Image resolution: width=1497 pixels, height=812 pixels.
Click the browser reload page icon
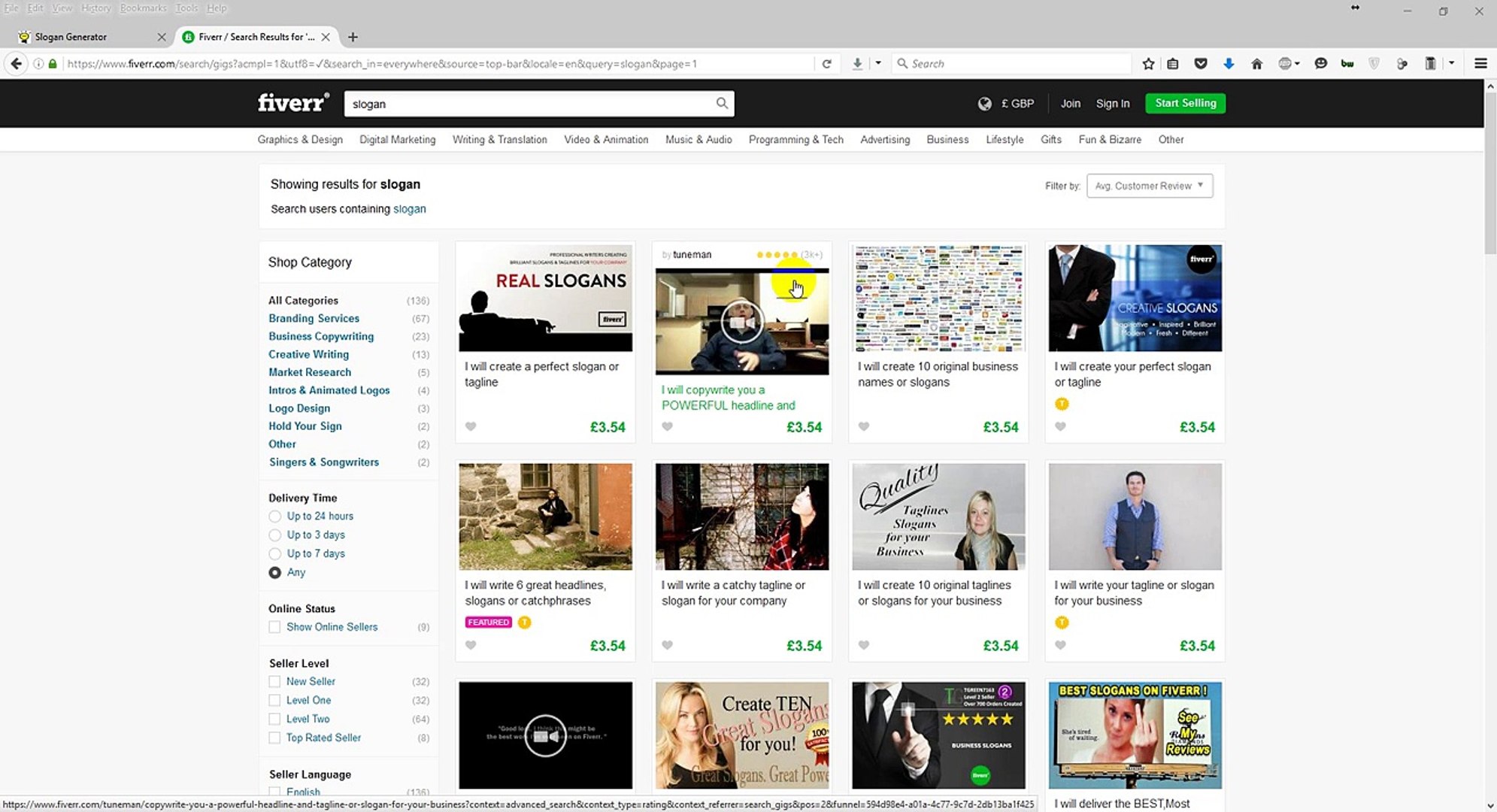click(826, 64)
